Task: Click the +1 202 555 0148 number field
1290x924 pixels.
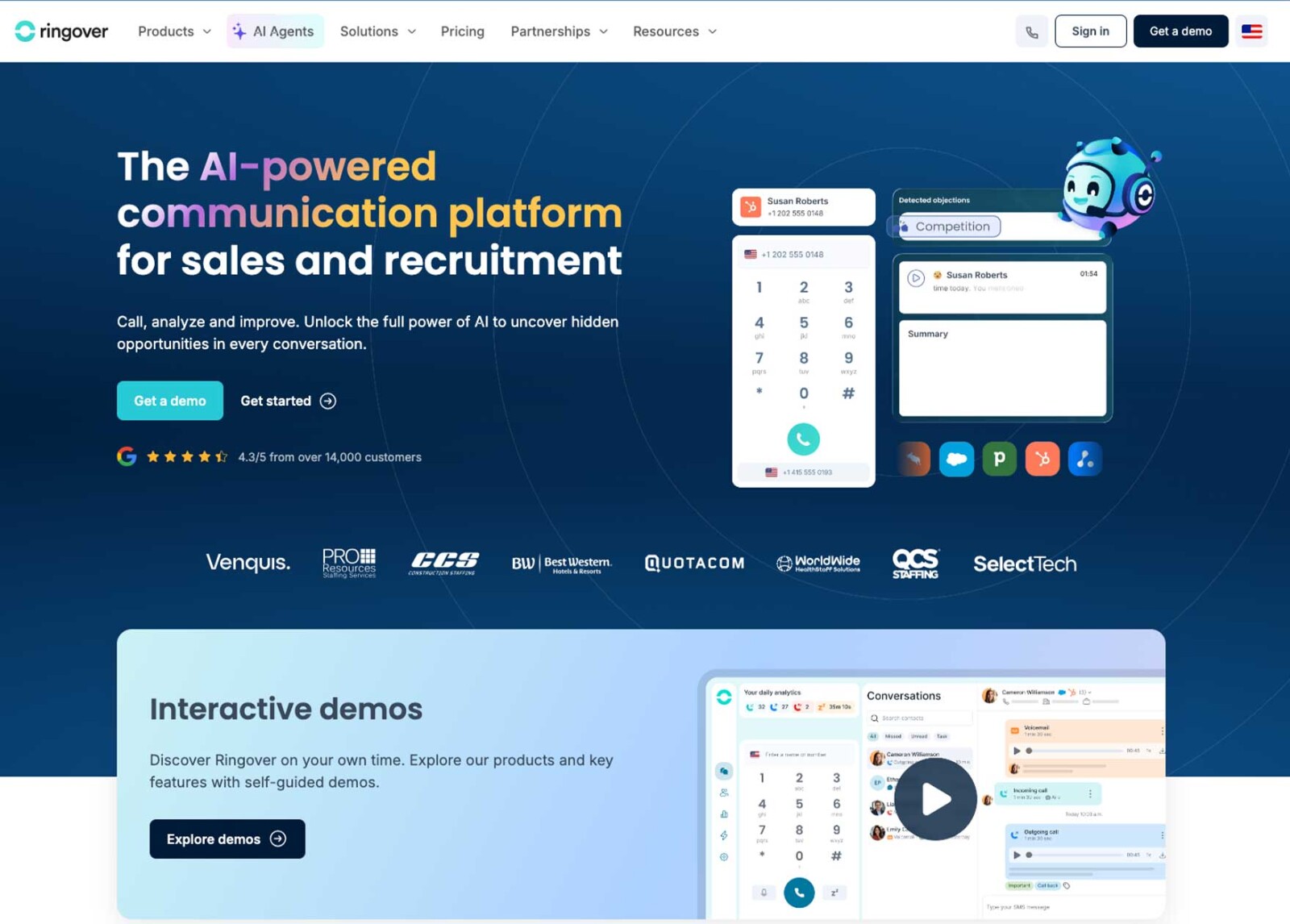Action: (803, 254)
